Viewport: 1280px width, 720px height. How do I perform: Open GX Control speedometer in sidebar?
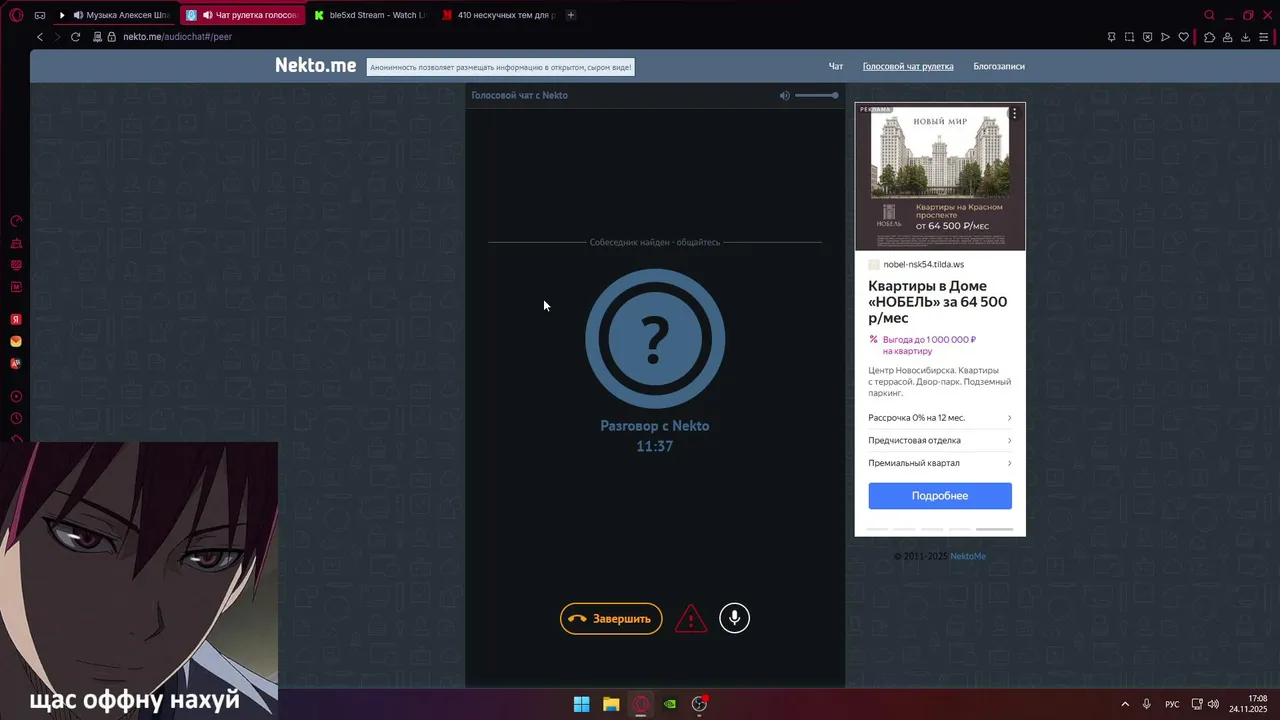coord(16,221)
